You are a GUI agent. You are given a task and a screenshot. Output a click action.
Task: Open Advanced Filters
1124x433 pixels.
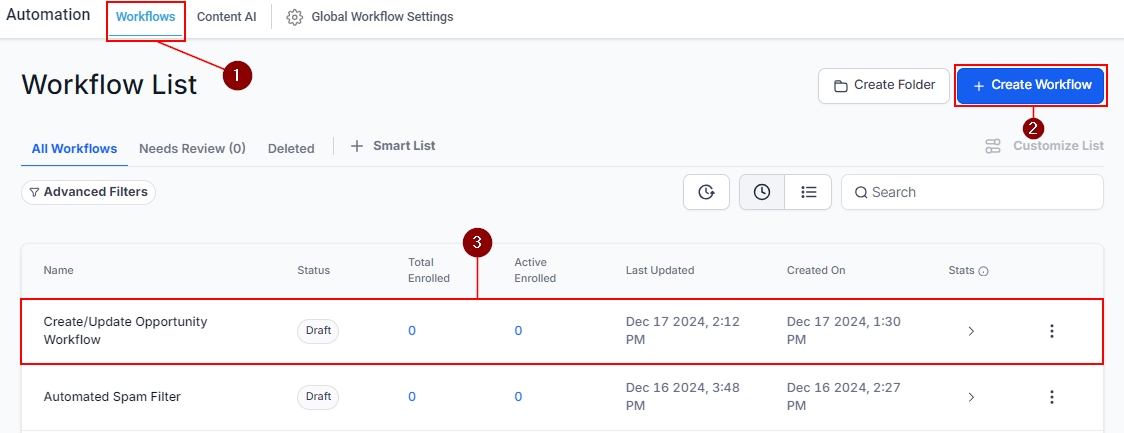[x=88, y=192]
